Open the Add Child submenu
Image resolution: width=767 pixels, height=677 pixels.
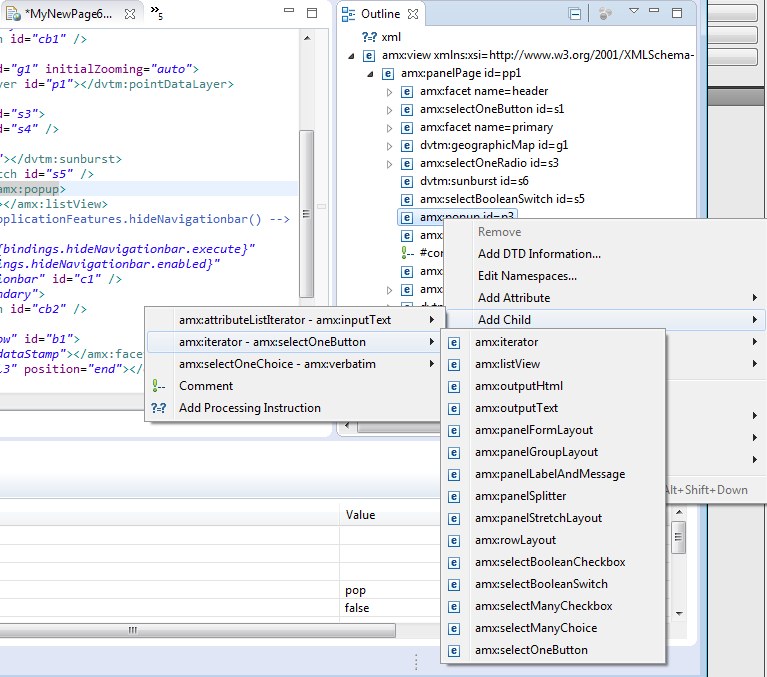pos(605,320)
